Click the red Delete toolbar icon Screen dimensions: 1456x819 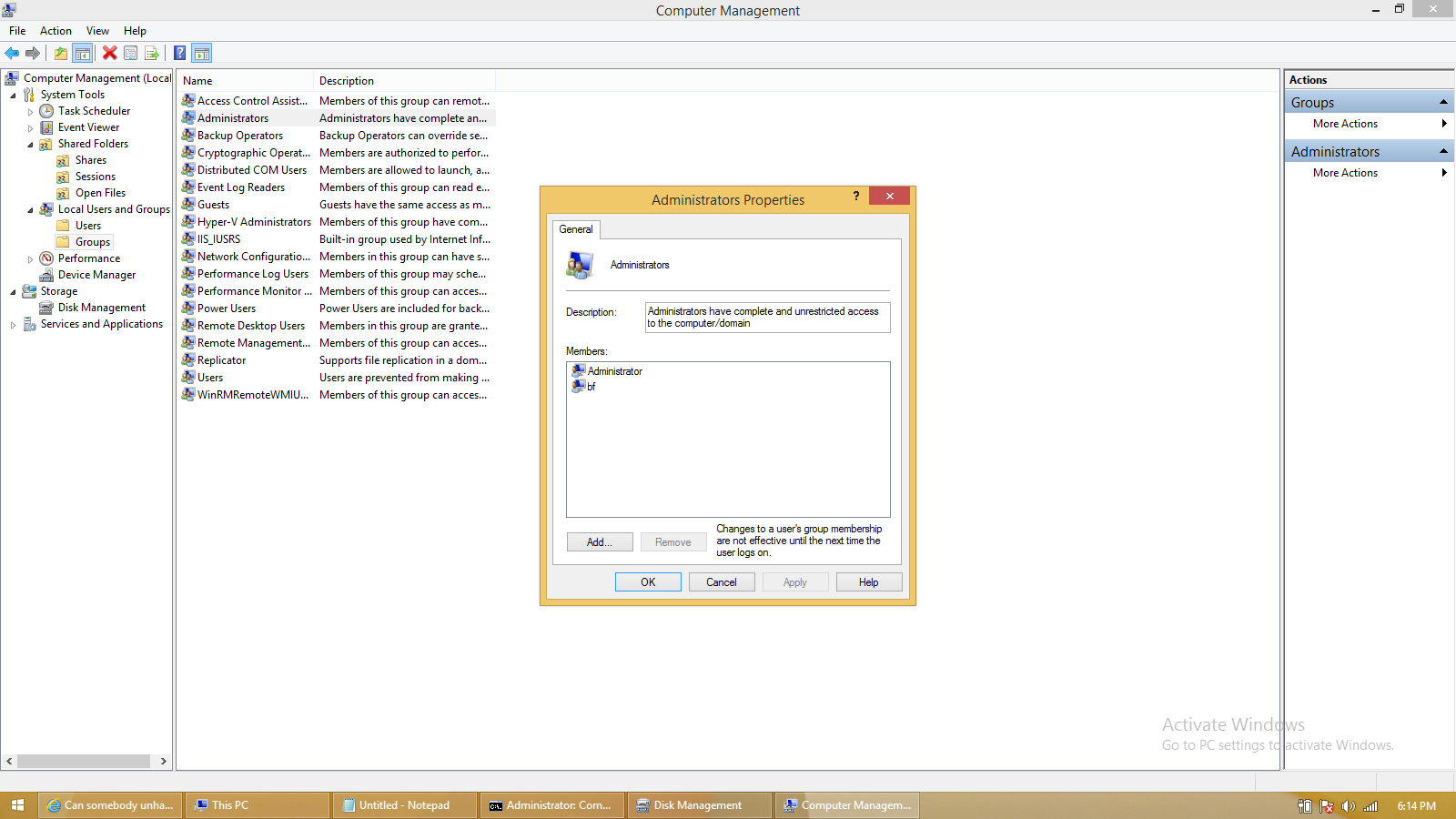pyautogui.click(x=109, y=53)
